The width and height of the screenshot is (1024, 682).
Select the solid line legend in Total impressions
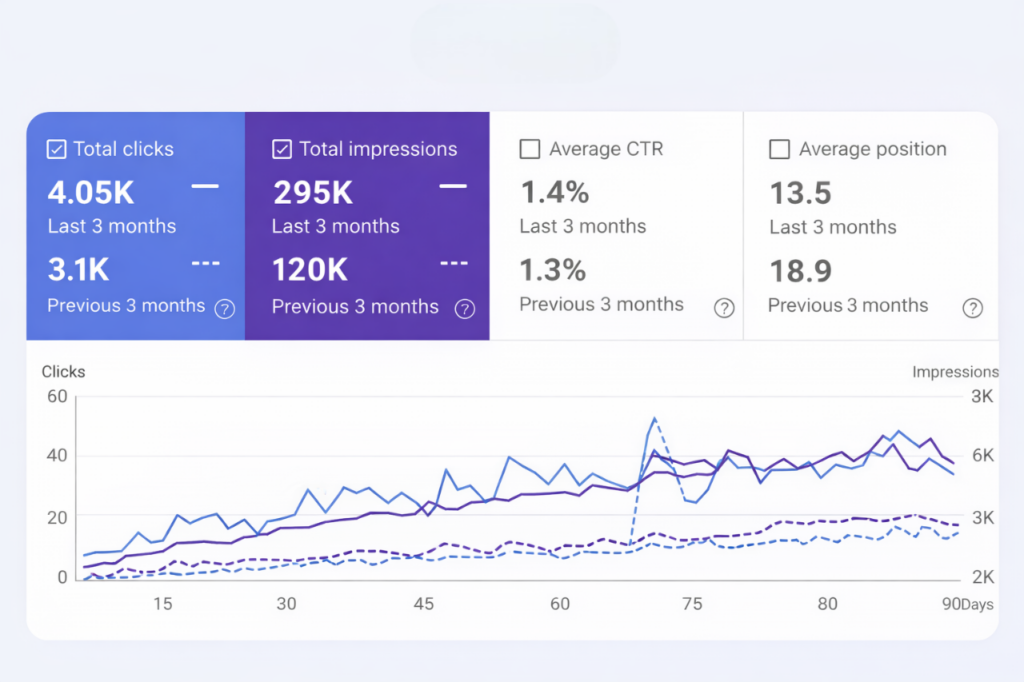[453, 186]
